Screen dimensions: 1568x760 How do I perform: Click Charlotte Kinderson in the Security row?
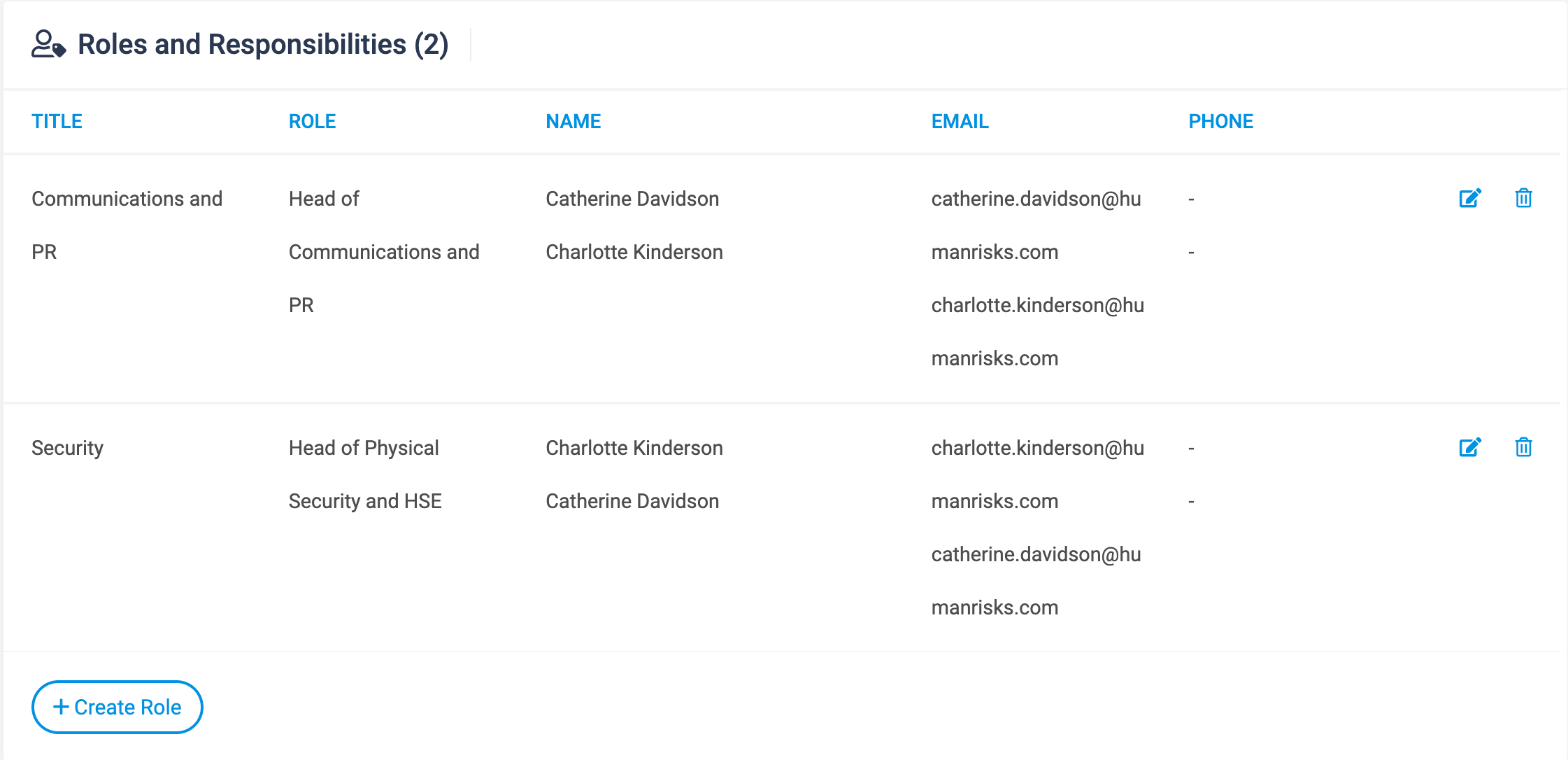coord(634,448)
